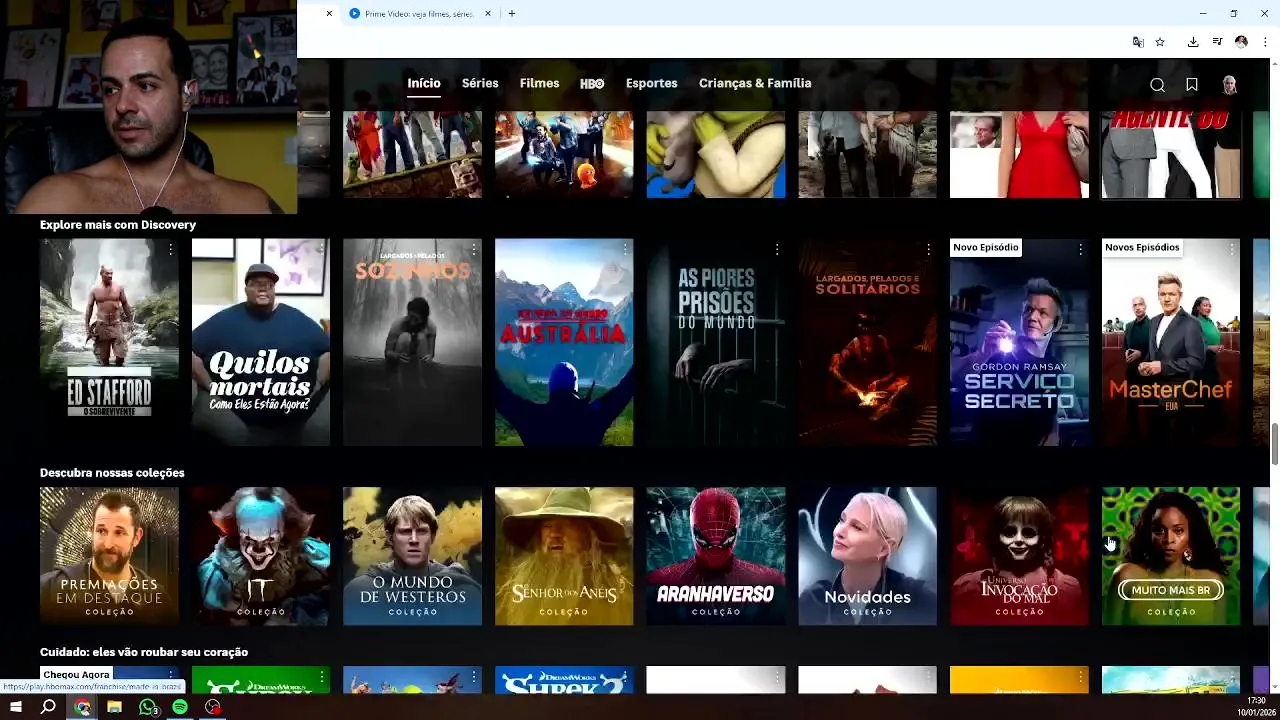Viewport: 1280px width, 720px height.
Task: Click the Google Translate icon in address bar
Action: click(x=1138, y=42)
